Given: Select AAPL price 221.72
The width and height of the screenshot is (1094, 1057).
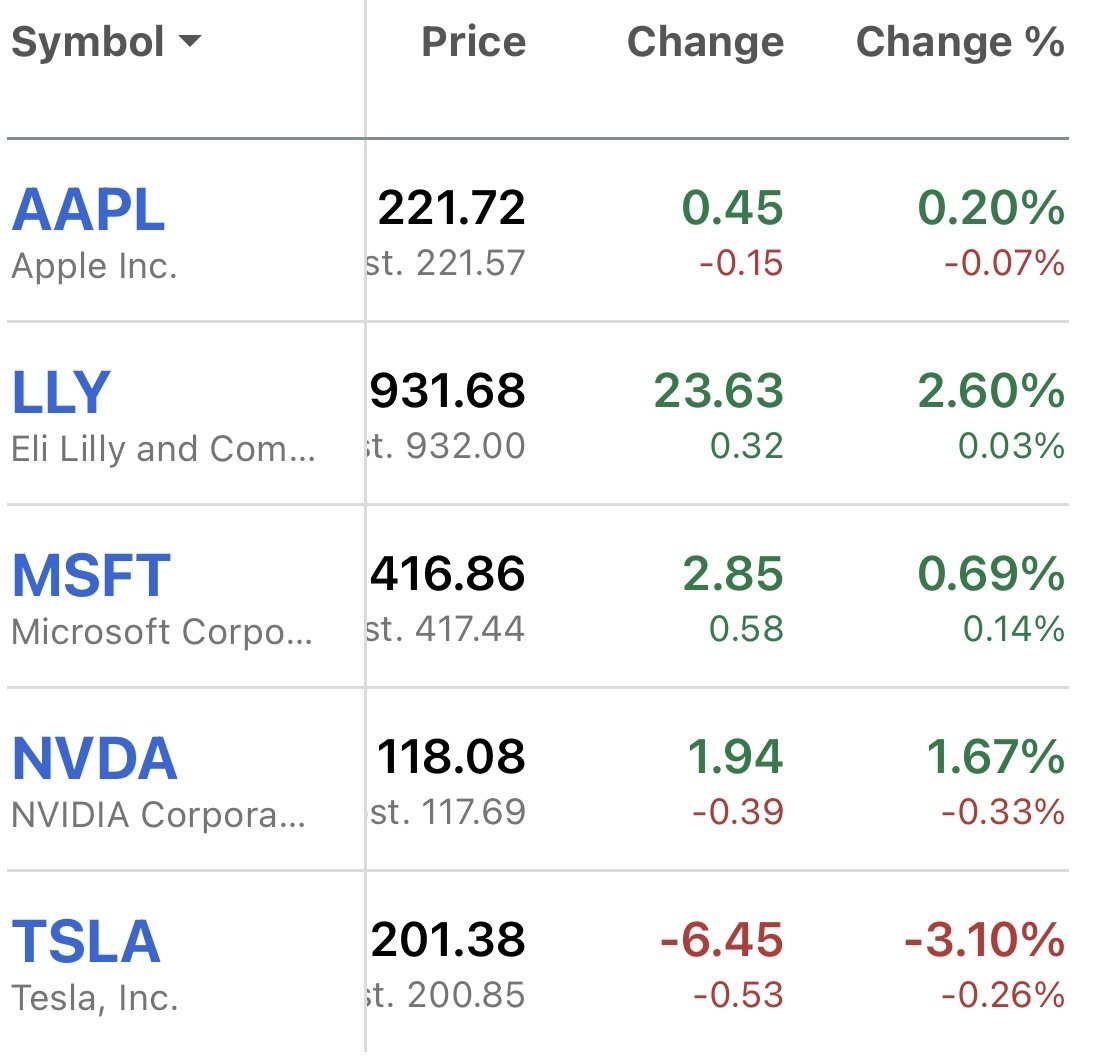Looking at the screenshot, I should pyautogui.click(x=451, y=208).
